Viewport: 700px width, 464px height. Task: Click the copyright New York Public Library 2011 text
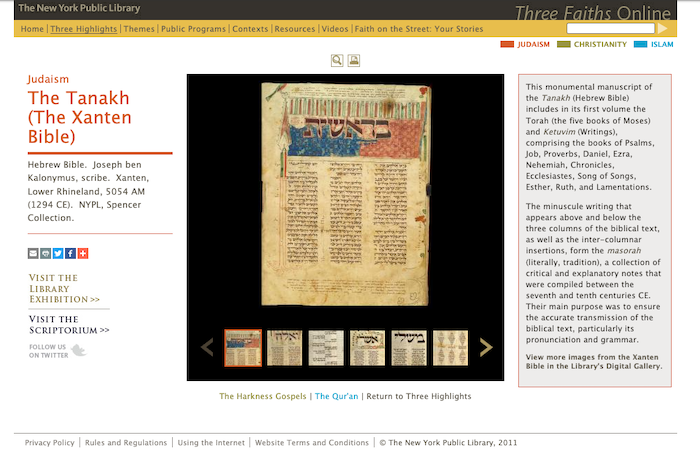pos(448,443)
